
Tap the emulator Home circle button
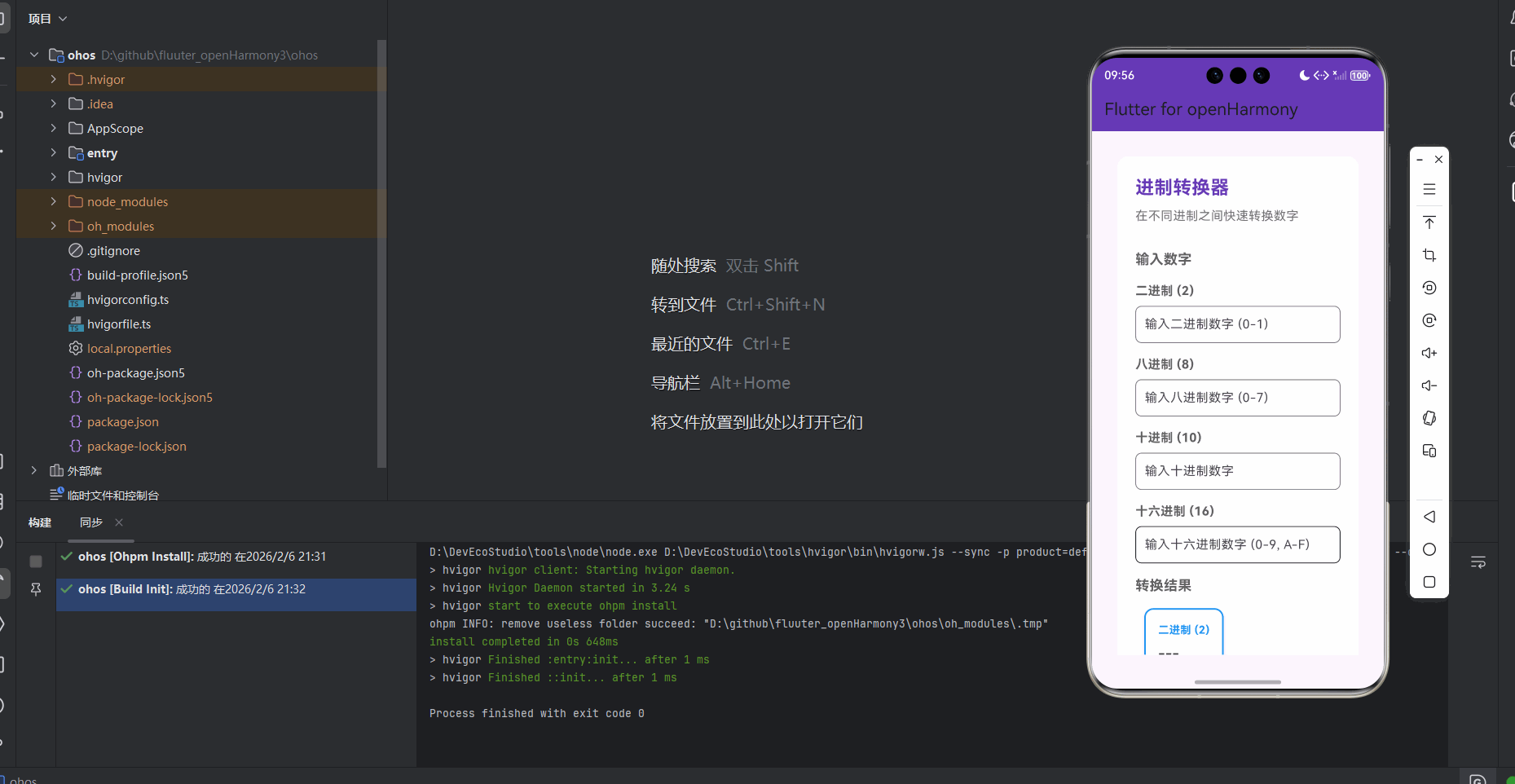(x=1429, y=549)
